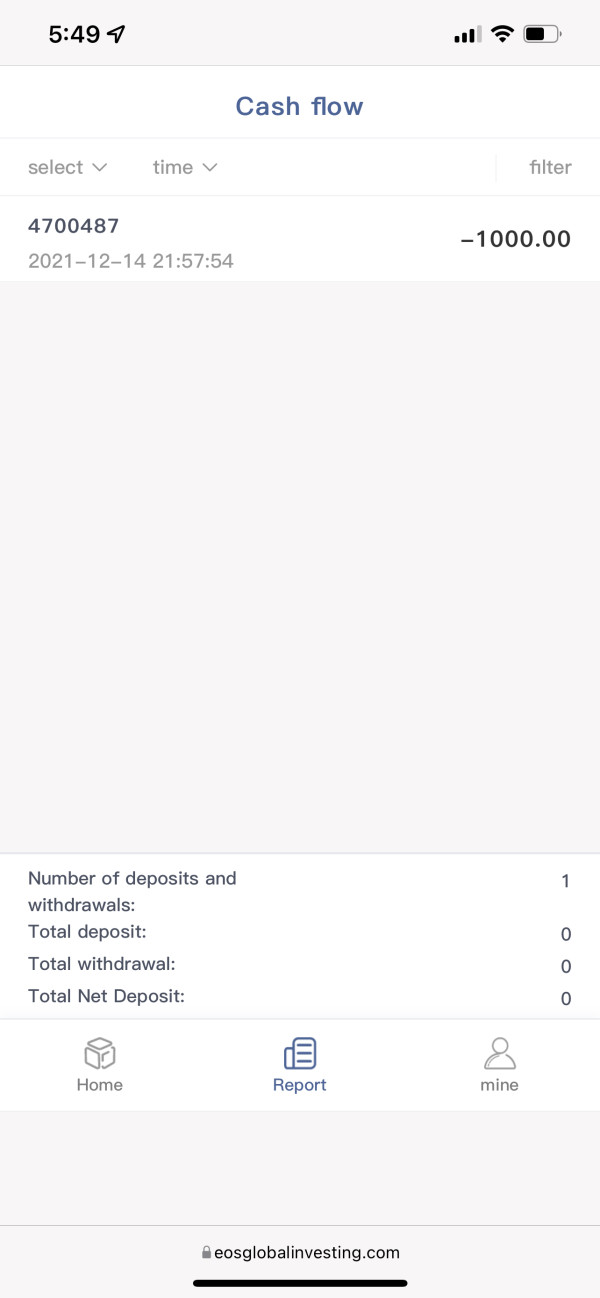The height and width of the screenshot is (1298, 600).
Task: Tap the cellular signal bars icon
Action: click(x=466, y=35)
